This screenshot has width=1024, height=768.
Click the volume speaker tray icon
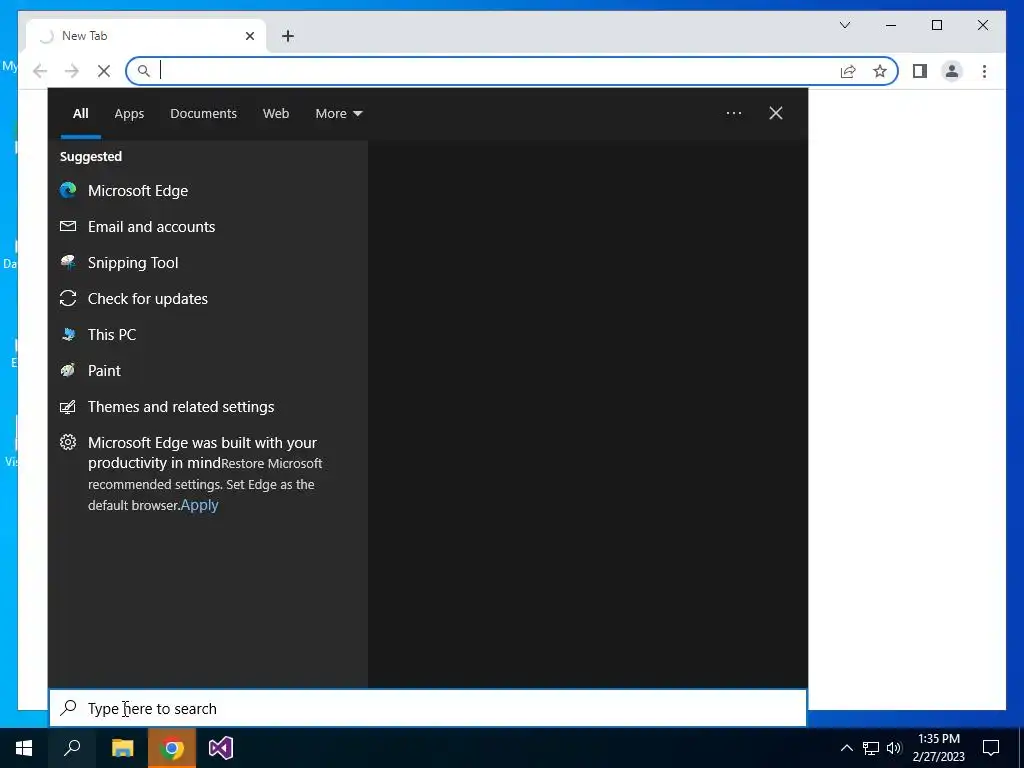pos(894,748)
